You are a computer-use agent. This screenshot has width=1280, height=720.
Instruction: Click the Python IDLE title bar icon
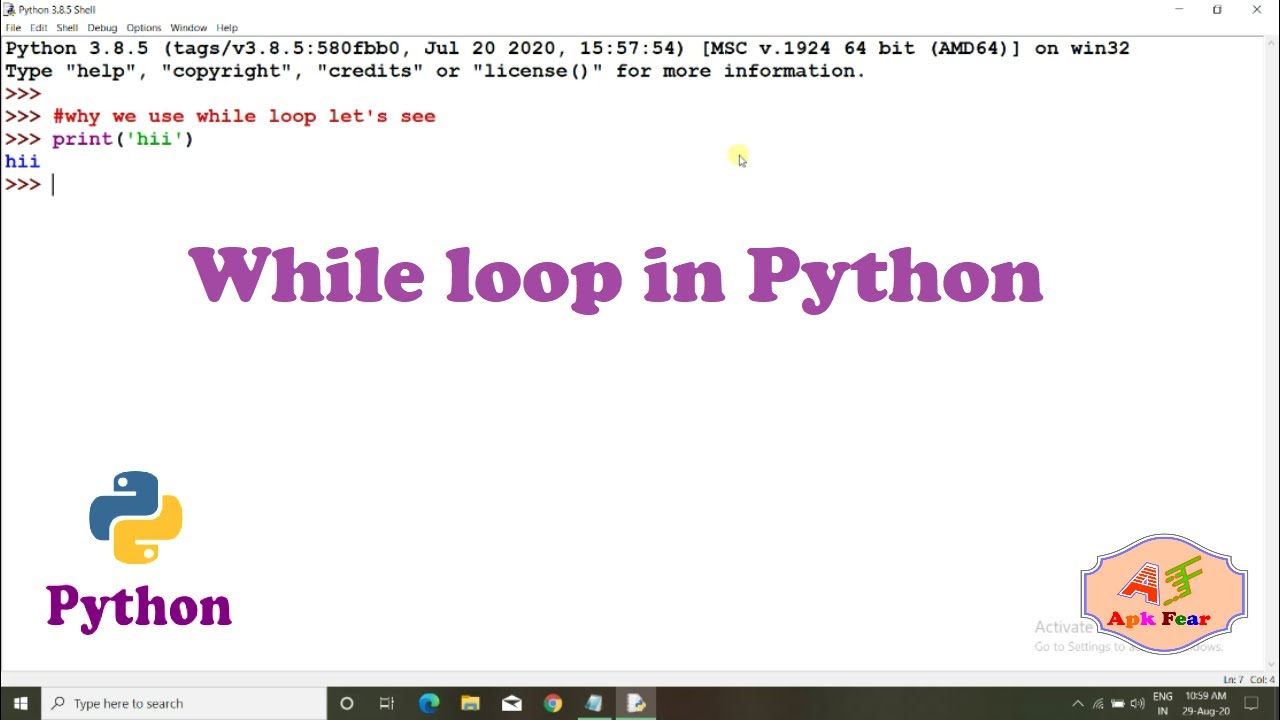9,9
